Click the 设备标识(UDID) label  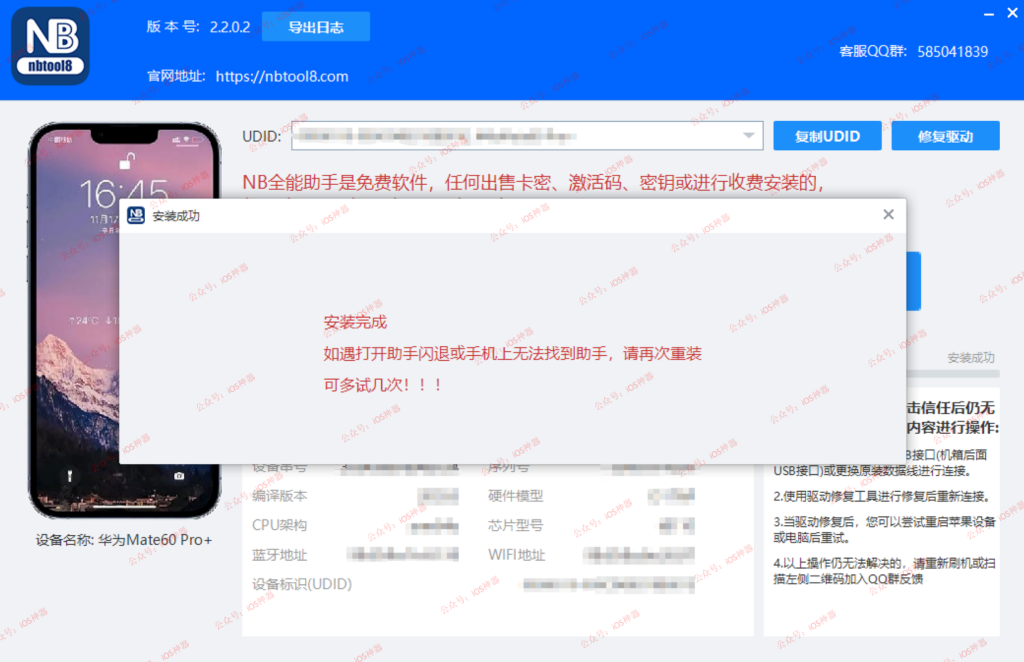[302, 584]
